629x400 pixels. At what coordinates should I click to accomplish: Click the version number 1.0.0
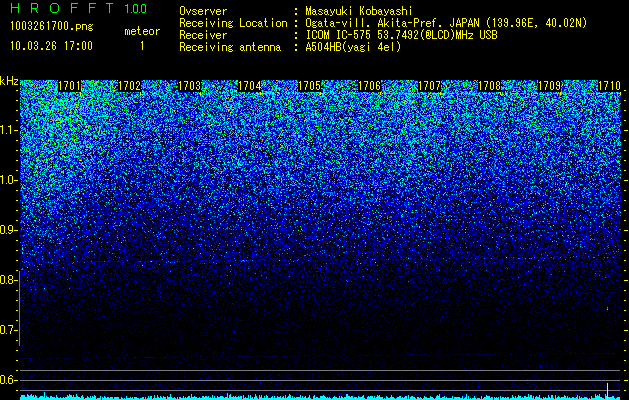[136, 8]
